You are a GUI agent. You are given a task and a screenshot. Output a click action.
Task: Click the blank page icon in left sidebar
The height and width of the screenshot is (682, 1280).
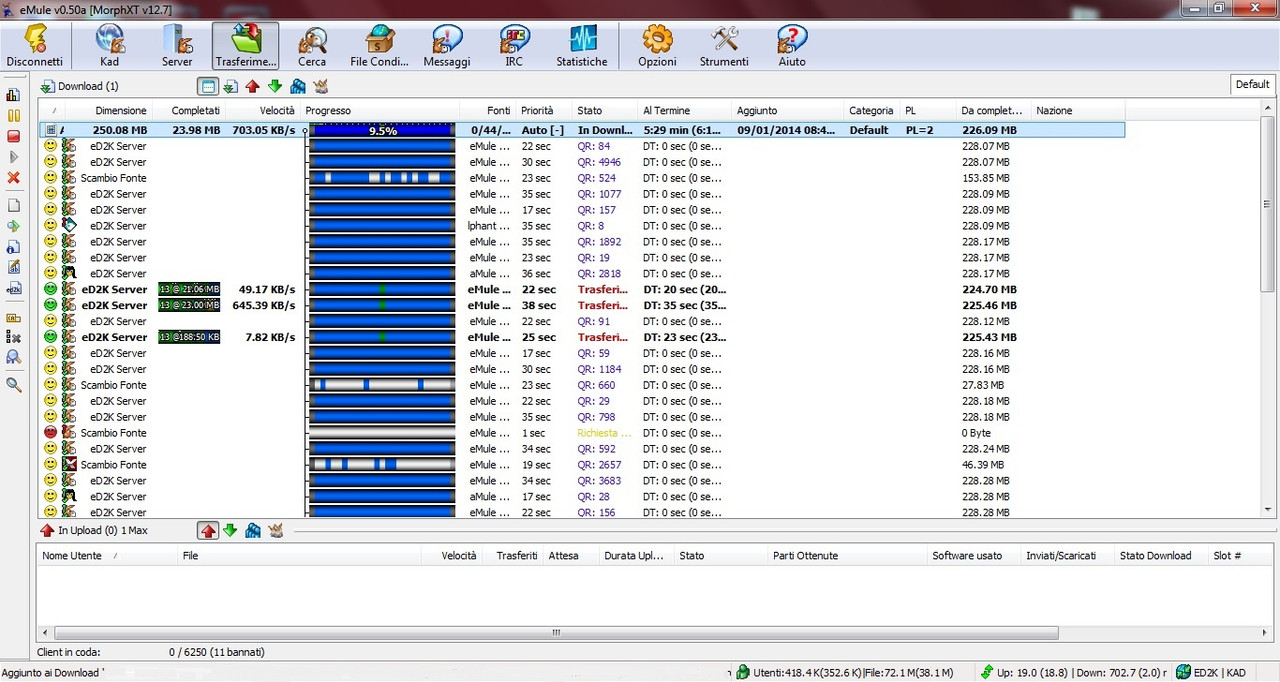[x=14, y=205]
